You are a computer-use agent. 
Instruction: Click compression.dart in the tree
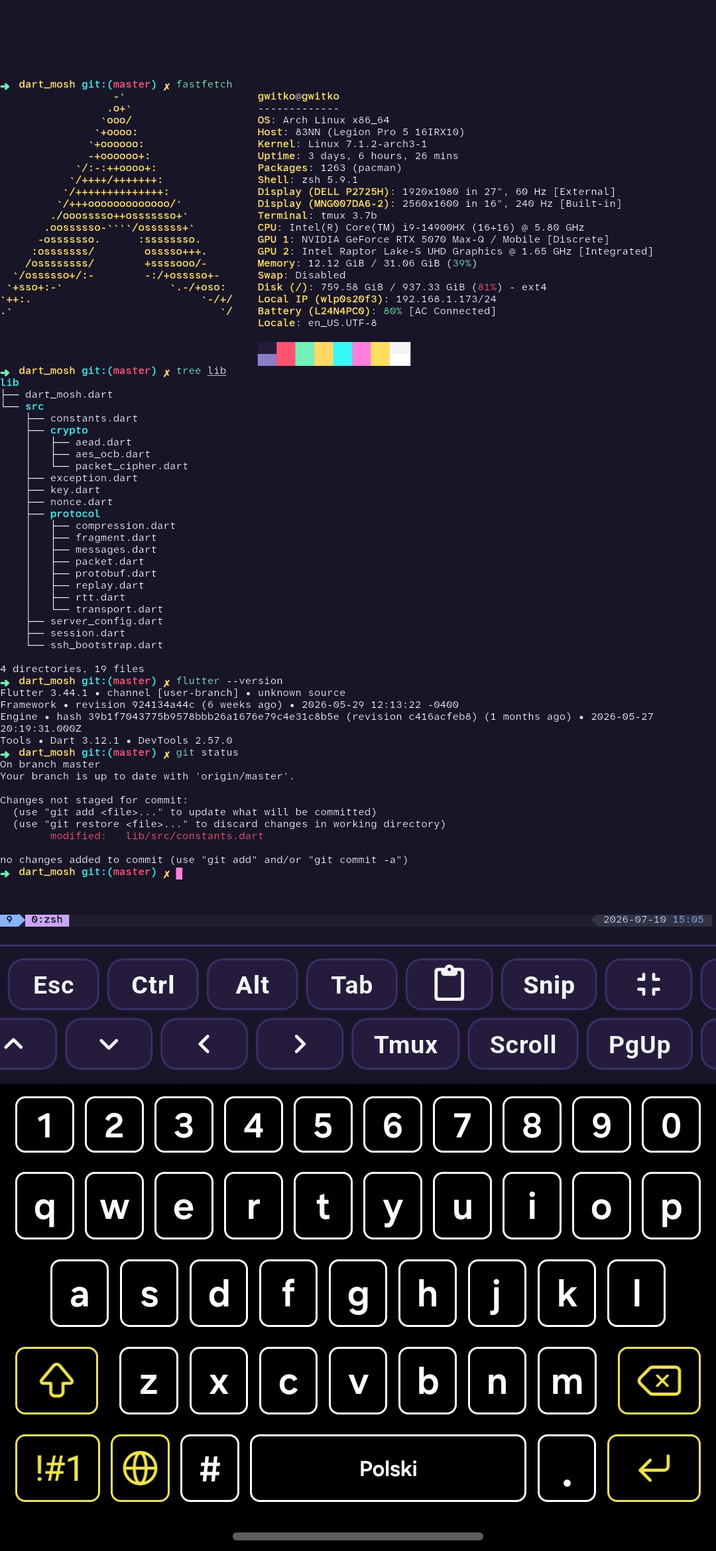click(126, 525)
